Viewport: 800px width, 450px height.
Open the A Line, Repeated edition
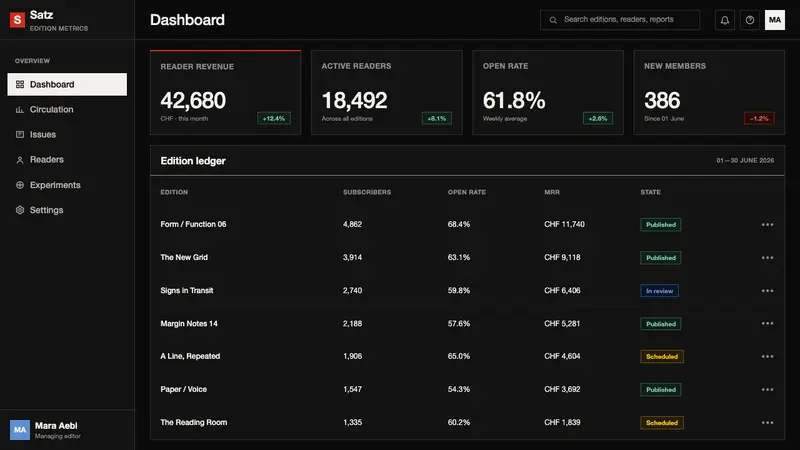point(190,356)
